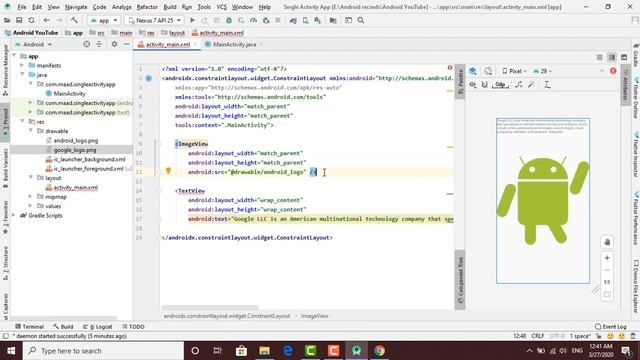
Task: Click the Open folder toolbar icon
Action: pyautogui.click(x=7, y=20)
